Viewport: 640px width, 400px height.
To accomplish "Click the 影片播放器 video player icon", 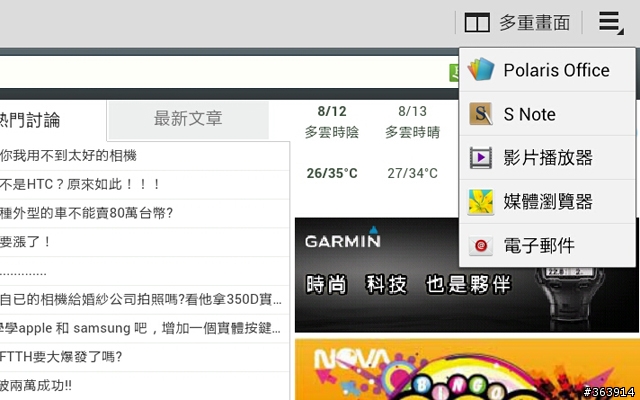I will tap(480, 158).
